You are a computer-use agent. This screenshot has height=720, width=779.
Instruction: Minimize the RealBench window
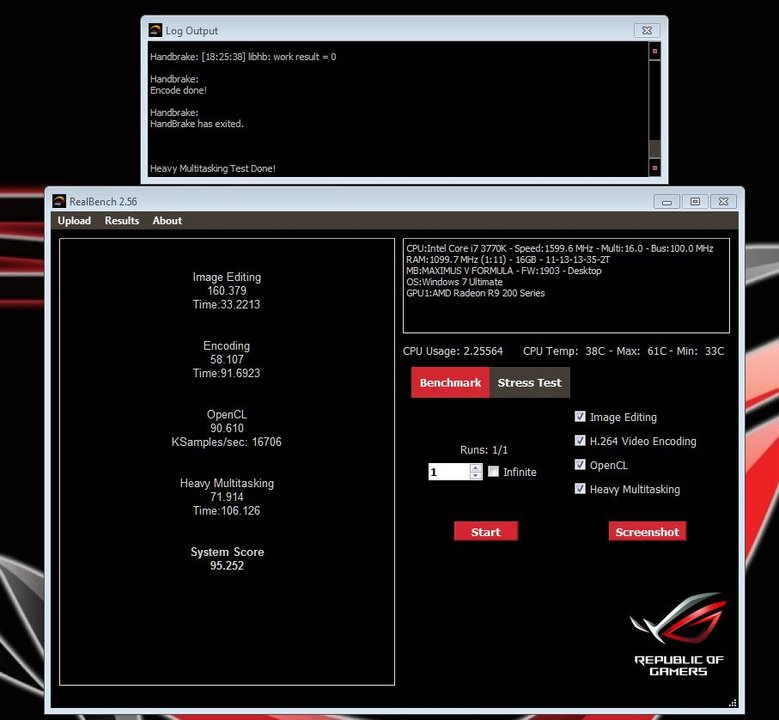point(667,202)
